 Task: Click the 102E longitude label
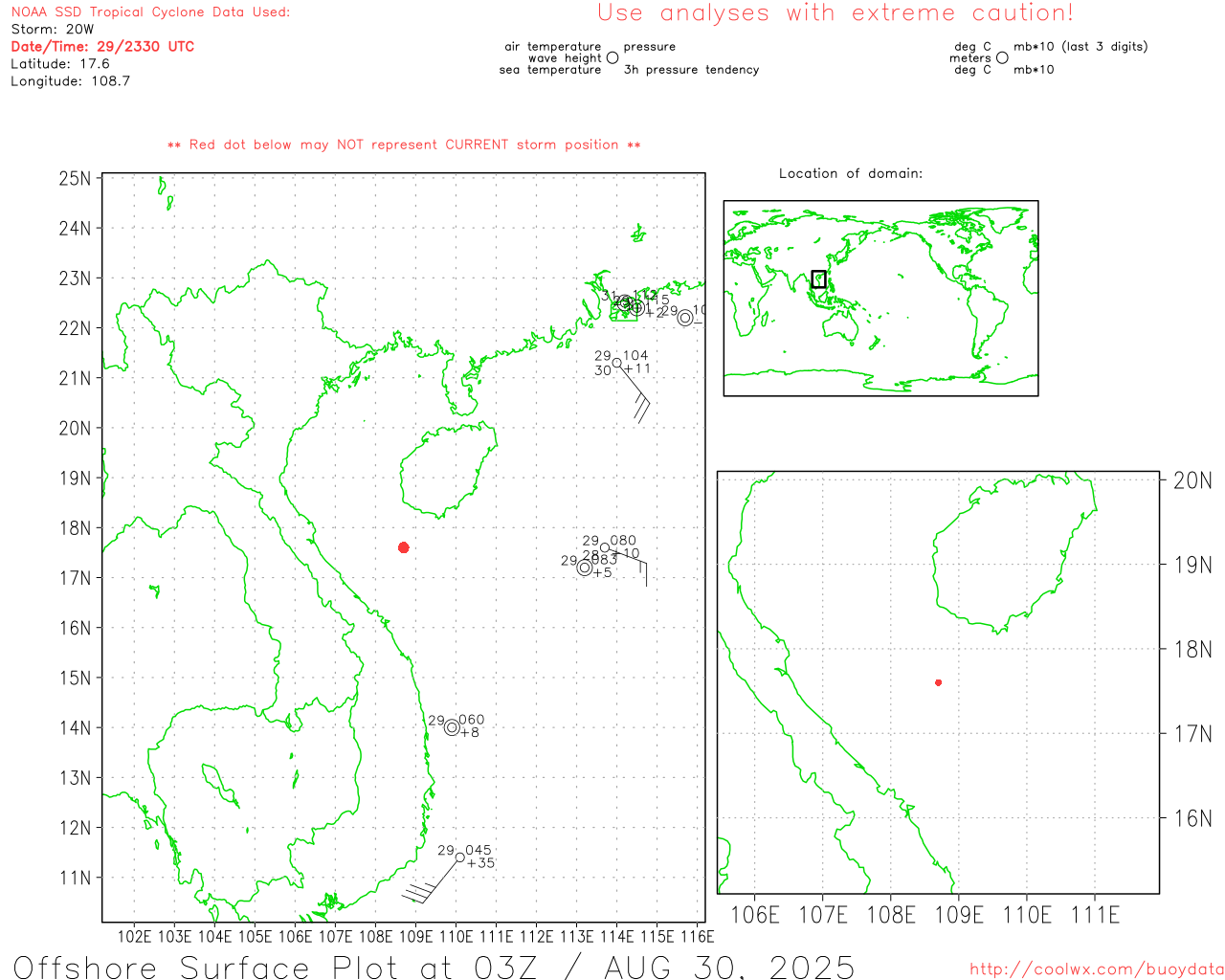[134, 936]
